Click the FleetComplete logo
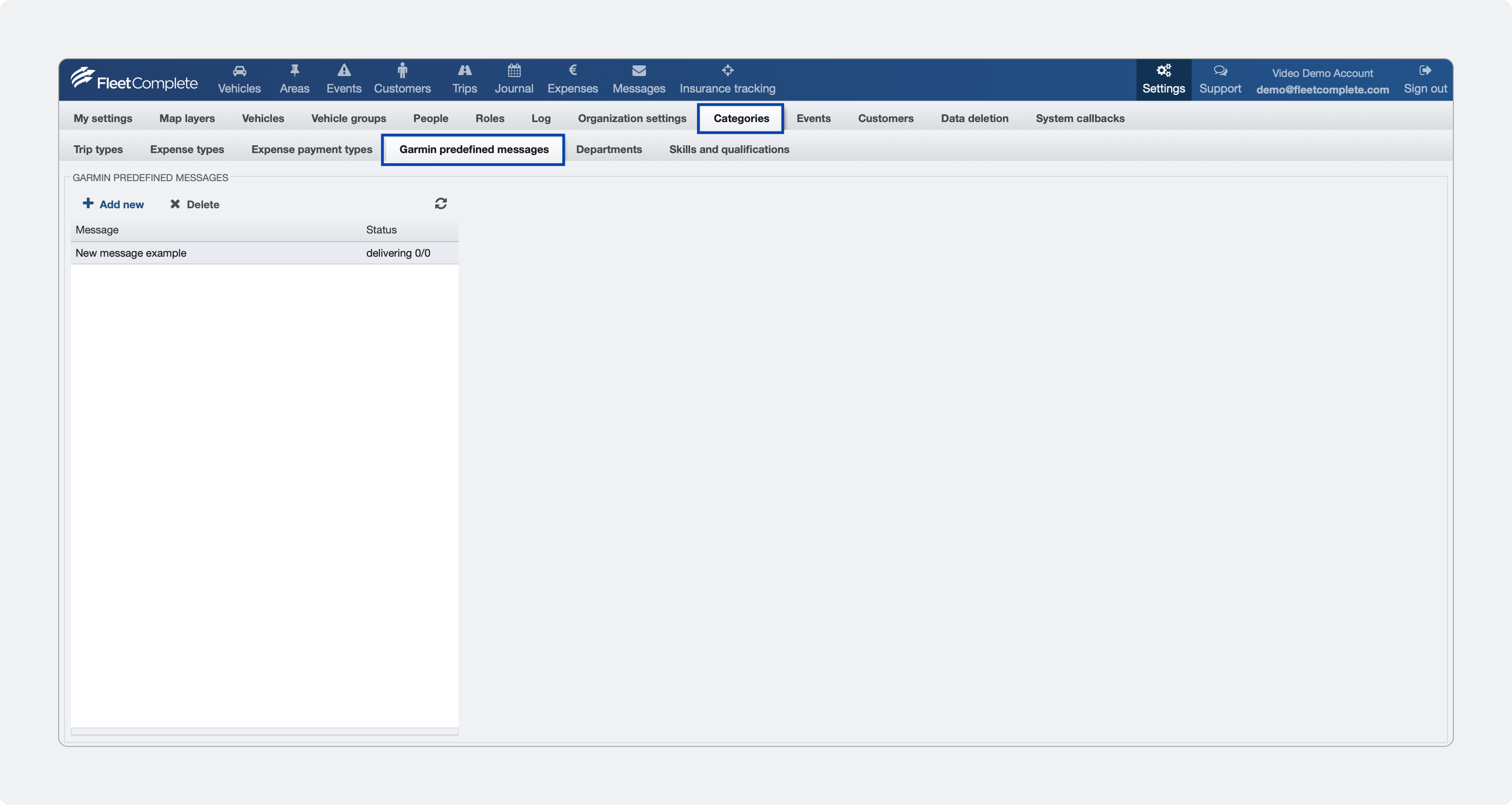1512x805 pixels. [134, 79]
